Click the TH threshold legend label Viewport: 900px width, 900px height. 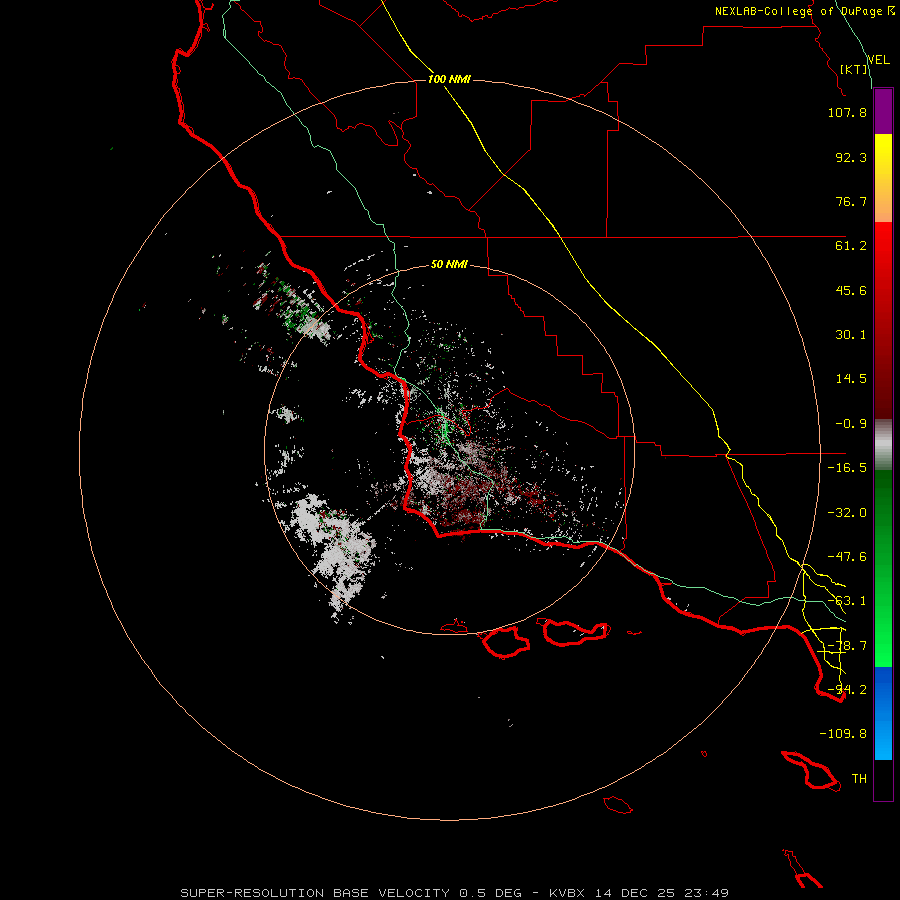click(x=859, y=779)
